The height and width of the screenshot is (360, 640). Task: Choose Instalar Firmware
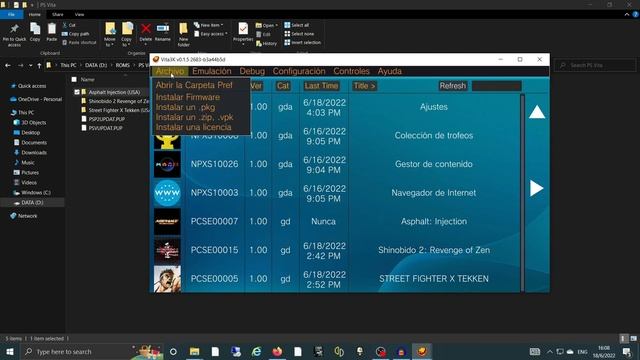[188, 97]
